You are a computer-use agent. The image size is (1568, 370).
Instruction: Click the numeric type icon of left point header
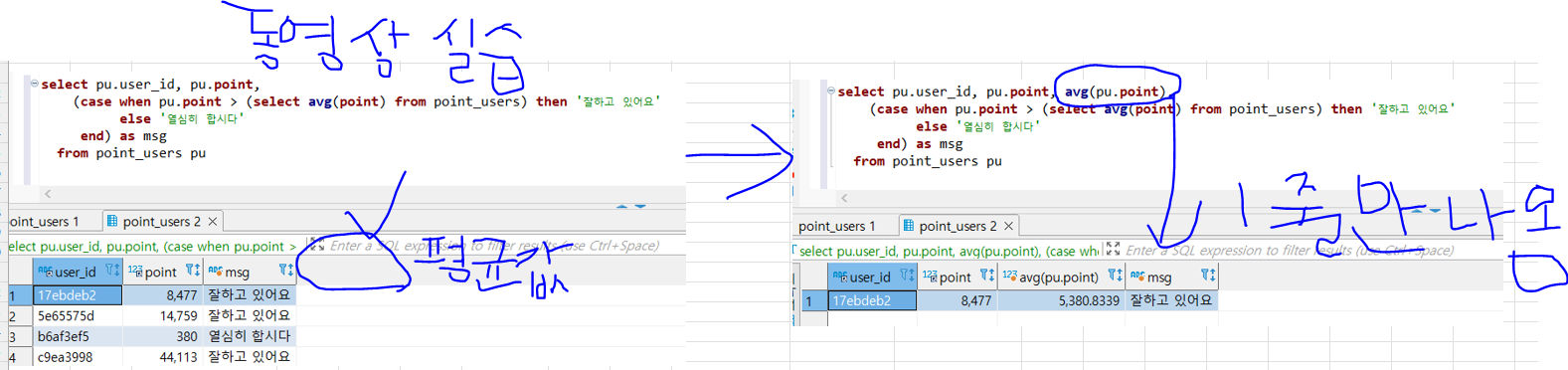135,271
